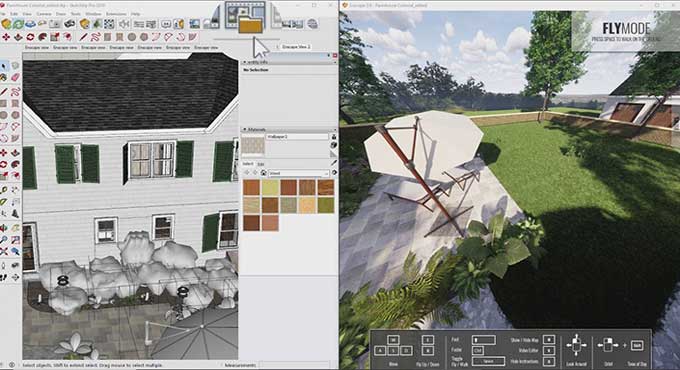Select the Orbit tool
Viewport: 680px width, 370px height.
4,228
